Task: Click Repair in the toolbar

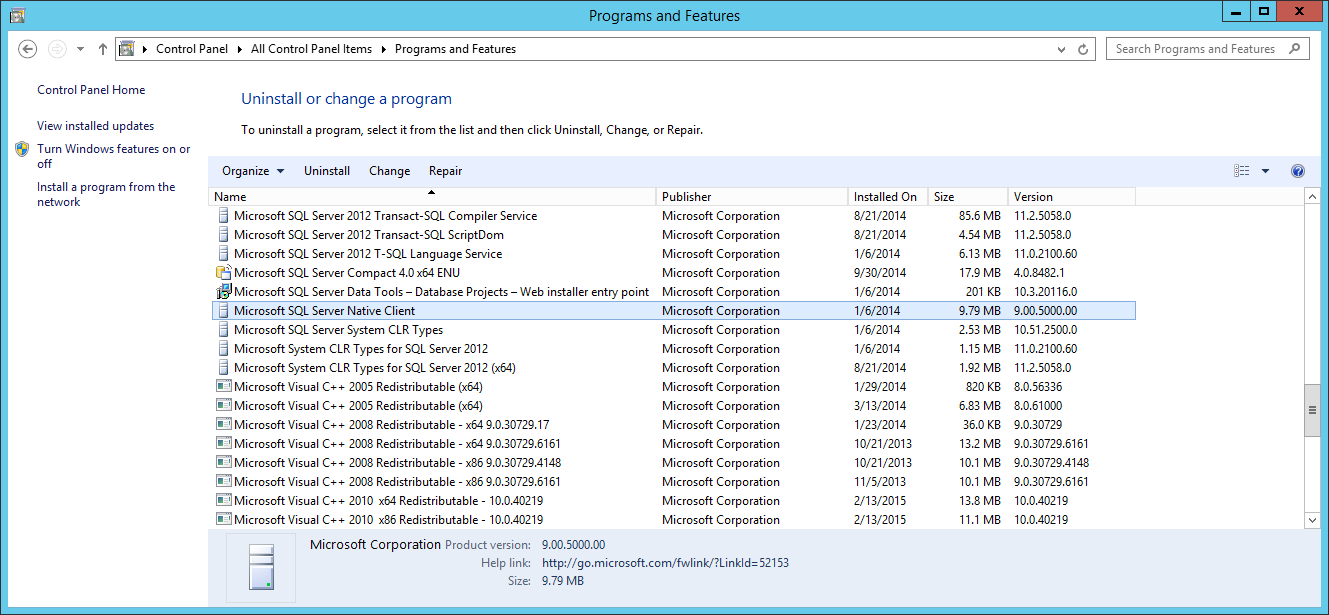Action: pyautogui.click(x=446, y=171)
